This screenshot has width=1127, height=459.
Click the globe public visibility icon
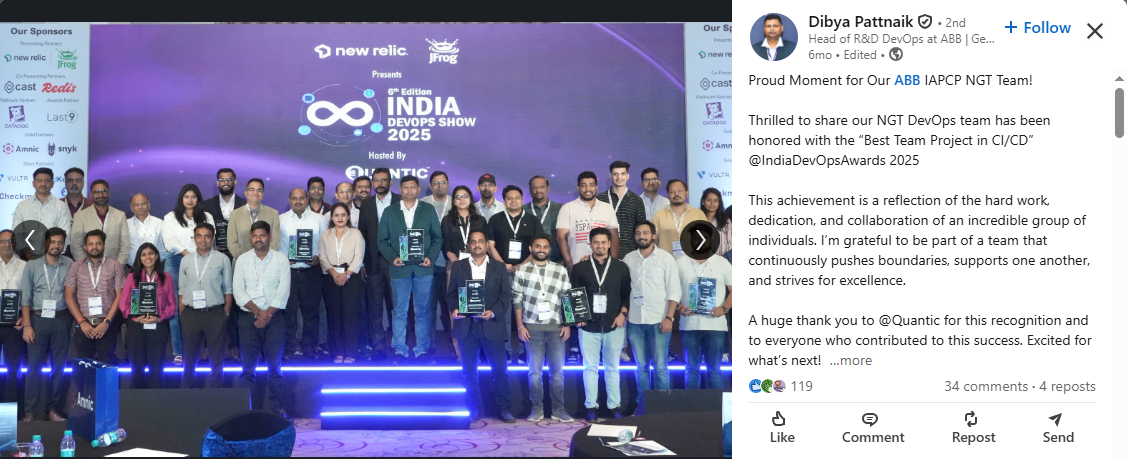point(896,55)
